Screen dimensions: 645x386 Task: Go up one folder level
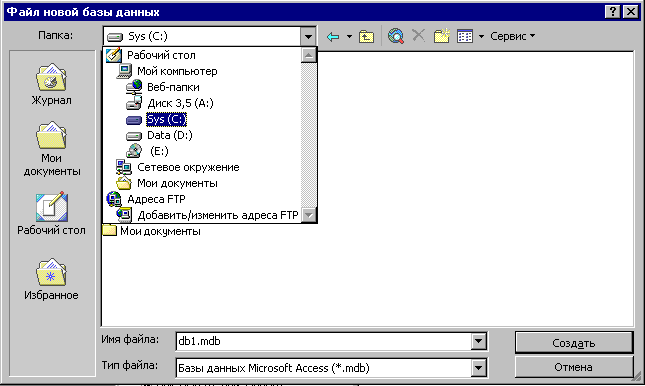tap(366, 37)
